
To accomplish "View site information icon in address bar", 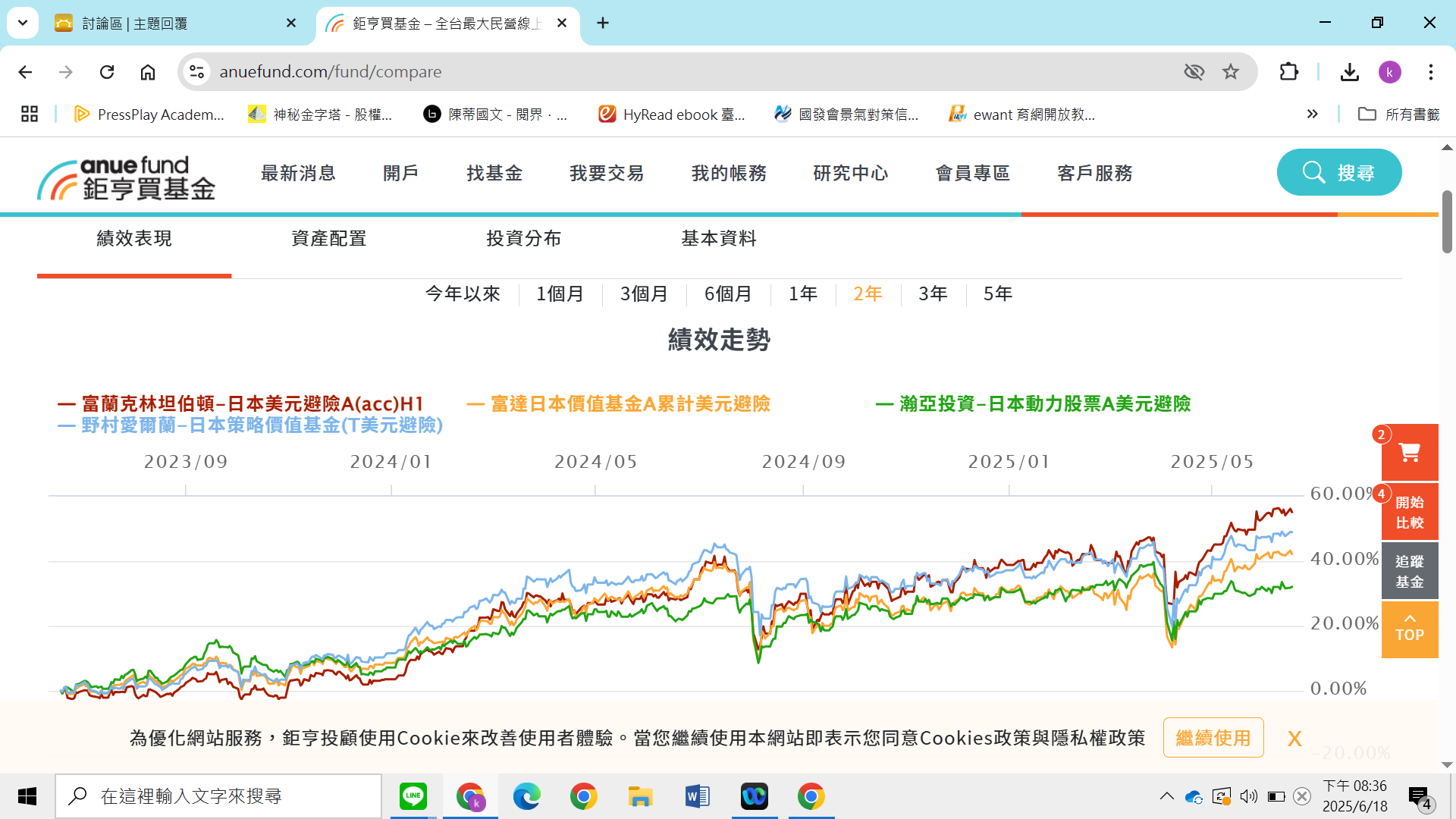I will pos(197,72).
